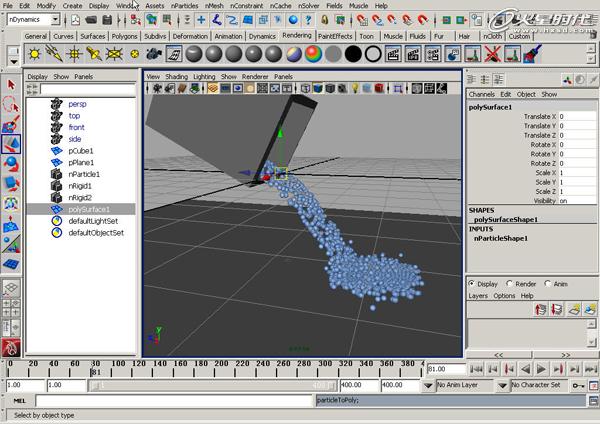
Task: Open the shelf options down arrow
Action: (14, 61)
